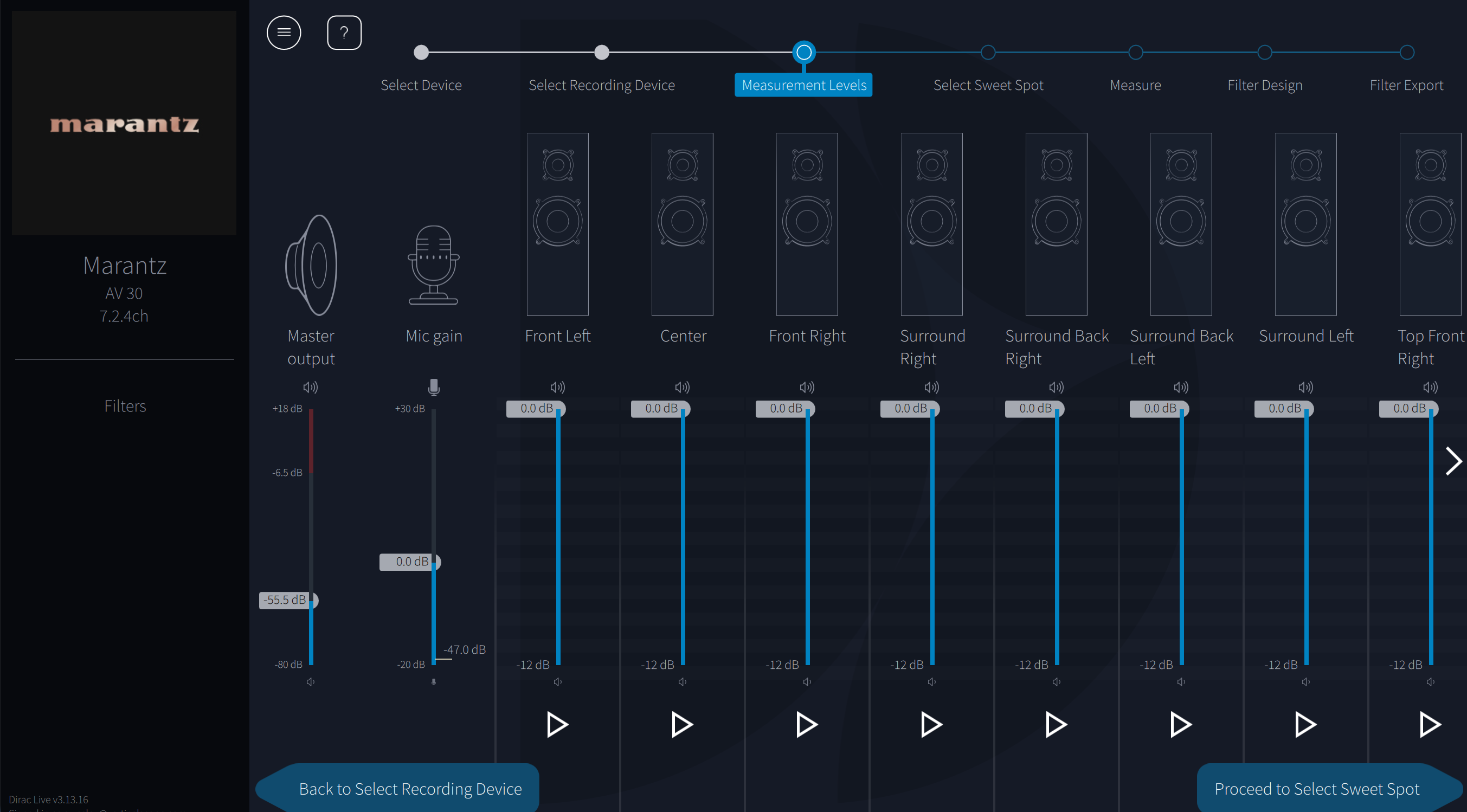Click the question mark help icon
This screenshot has width=1467, height=812.
[x=344, y=33]
